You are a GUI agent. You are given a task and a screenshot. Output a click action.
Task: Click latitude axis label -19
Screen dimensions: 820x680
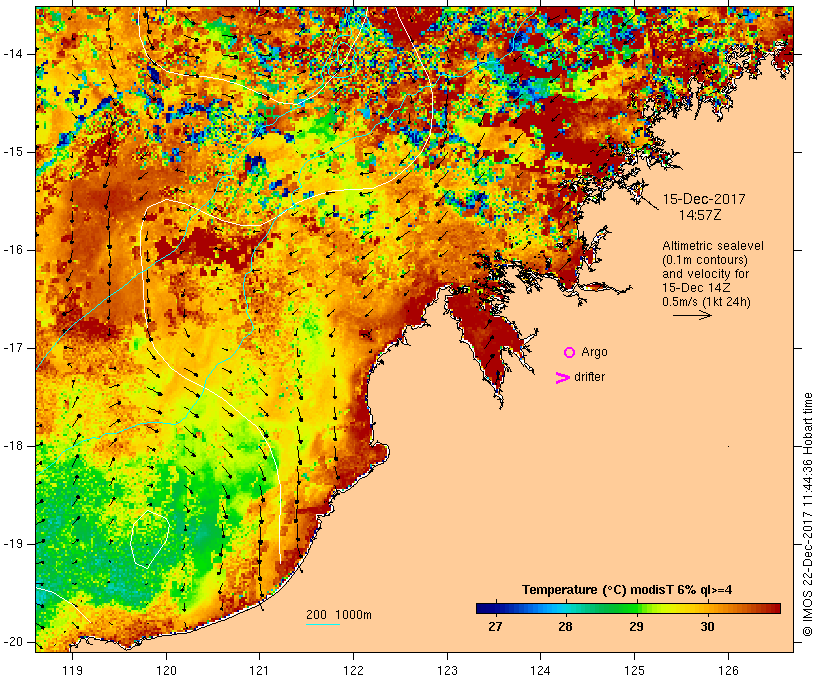(13, 544)
